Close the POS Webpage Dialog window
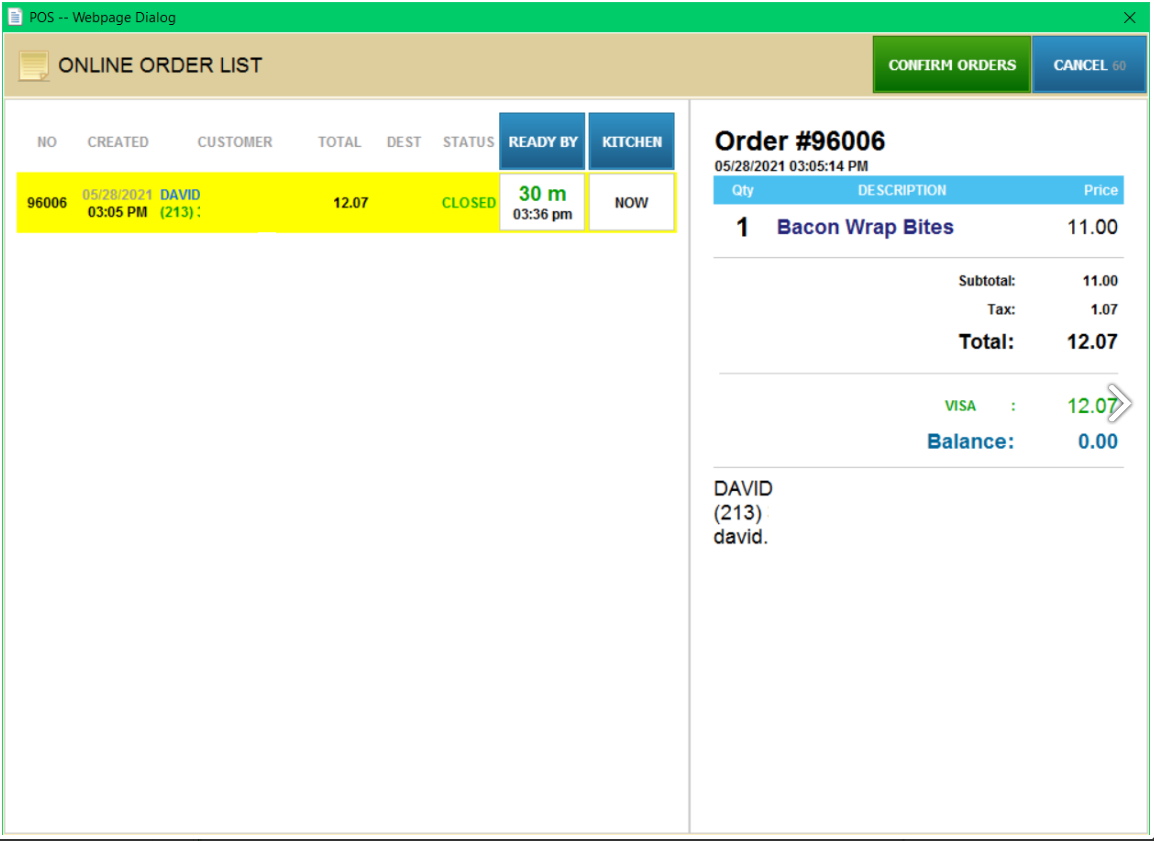The image size is (1154, 841). coord(1130,17)
